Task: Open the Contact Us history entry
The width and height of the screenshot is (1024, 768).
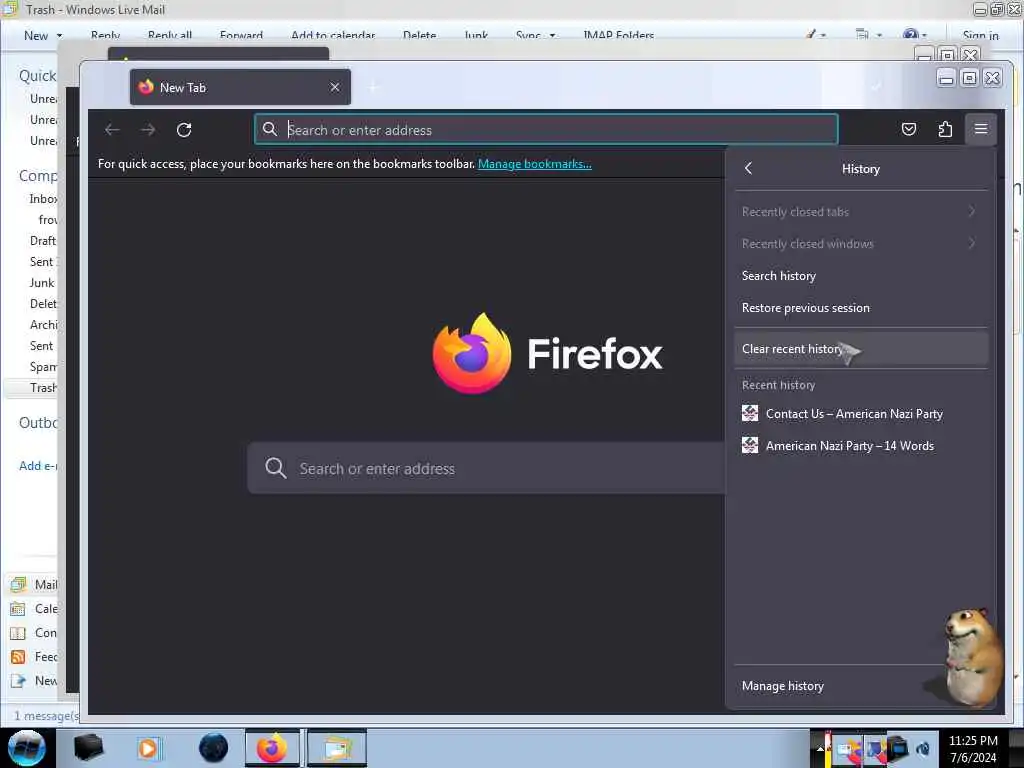Action: coord(861,413)
